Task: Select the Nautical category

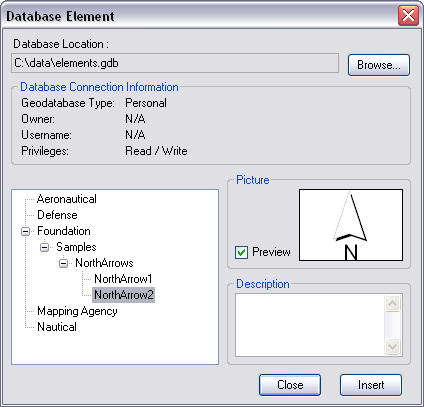Action: tap(57, 327)
